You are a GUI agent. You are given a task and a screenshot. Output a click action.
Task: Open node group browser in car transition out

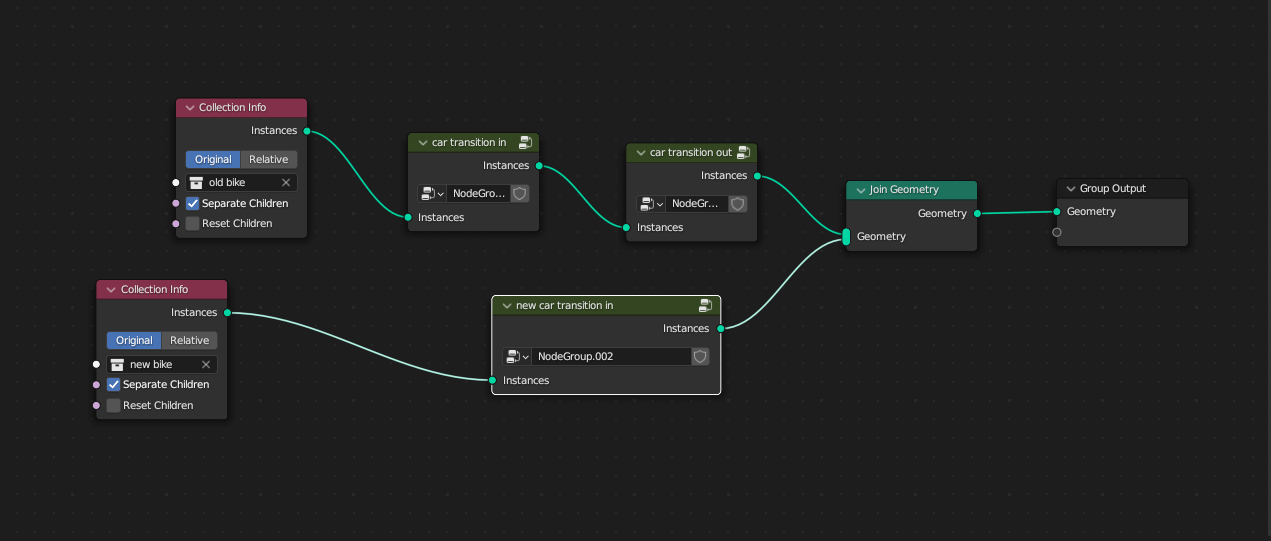point(650,203)
